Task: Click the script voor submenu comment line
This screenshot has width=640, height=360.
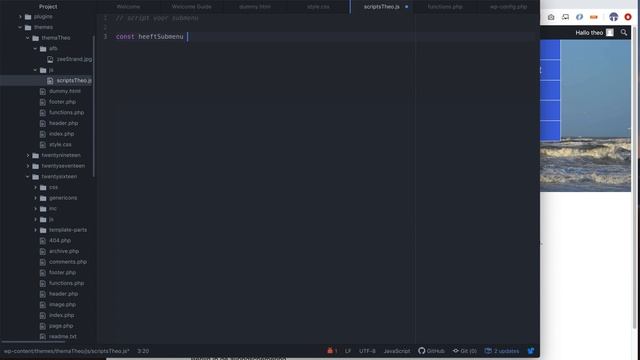Action: (x=157, y=18)
